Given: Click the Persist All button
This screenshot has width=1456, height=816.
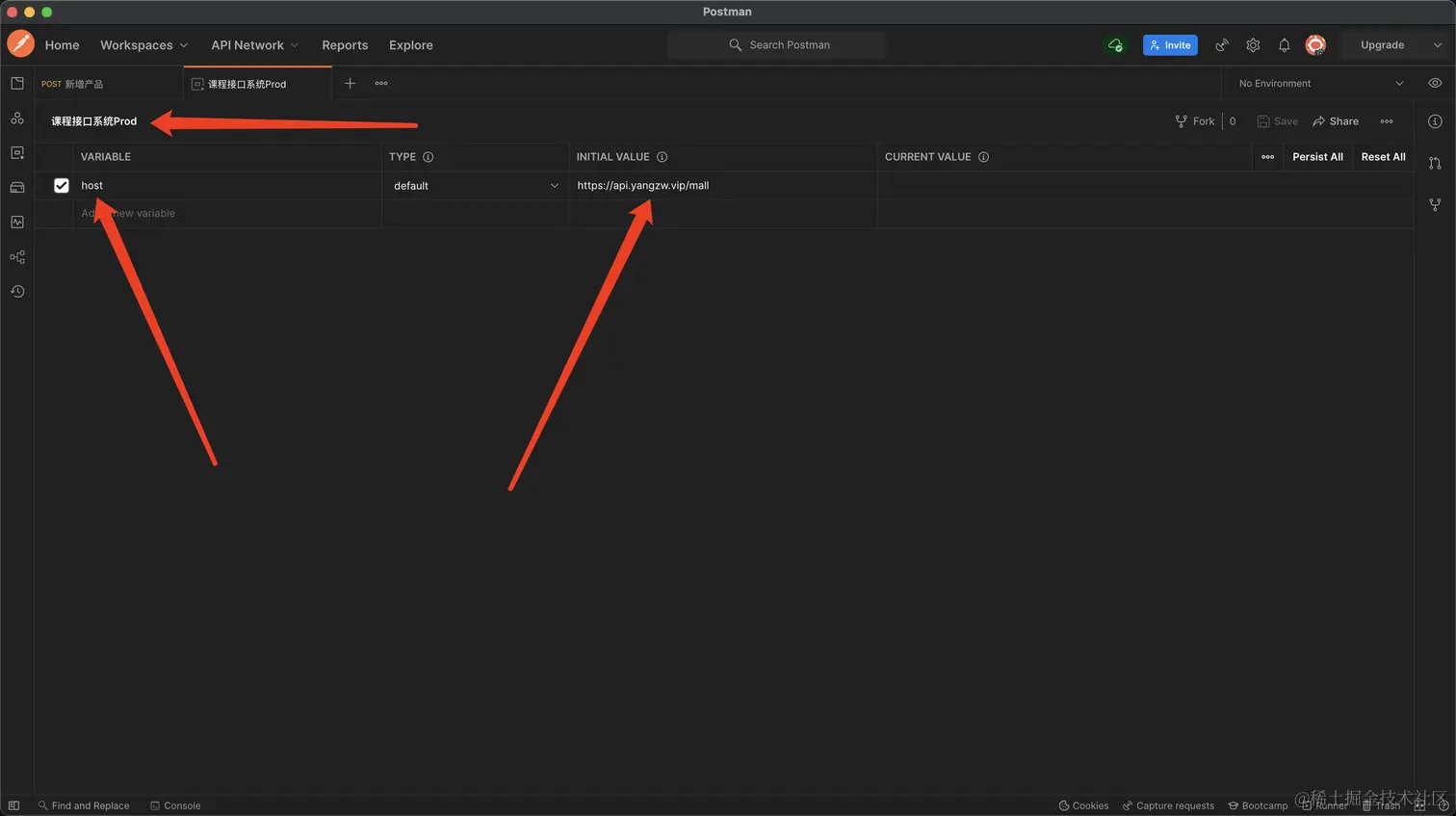Looking at the screenshot, I should tap(1317, 157).
